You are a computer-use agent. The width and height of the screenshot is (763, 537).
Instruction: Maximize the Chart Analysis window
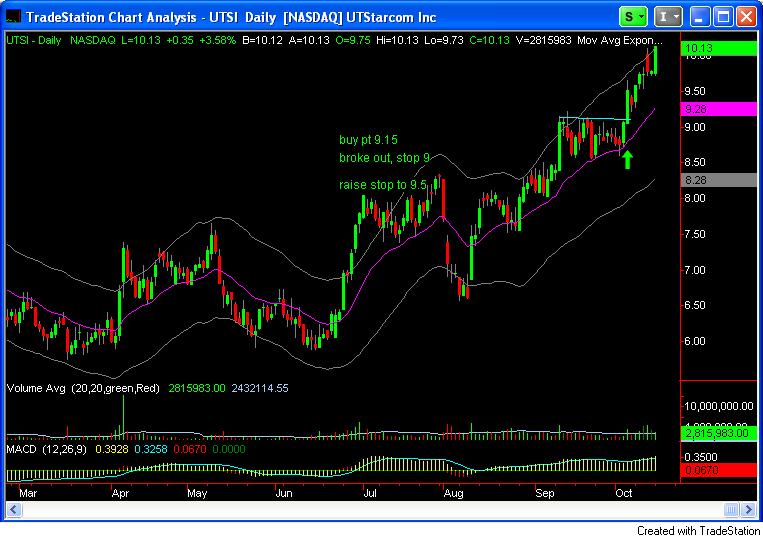point(723,17)
